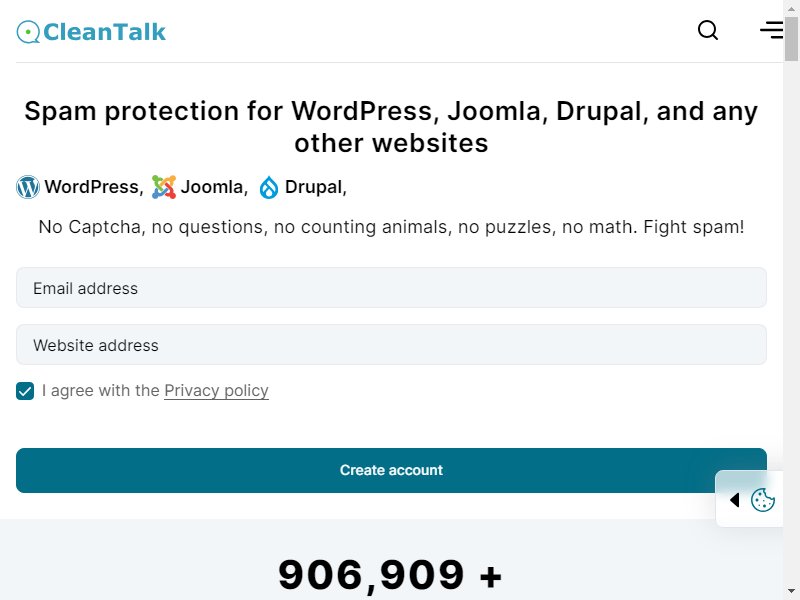Click the Joomla logo icon
800x600 pixels.
point(164,187)
